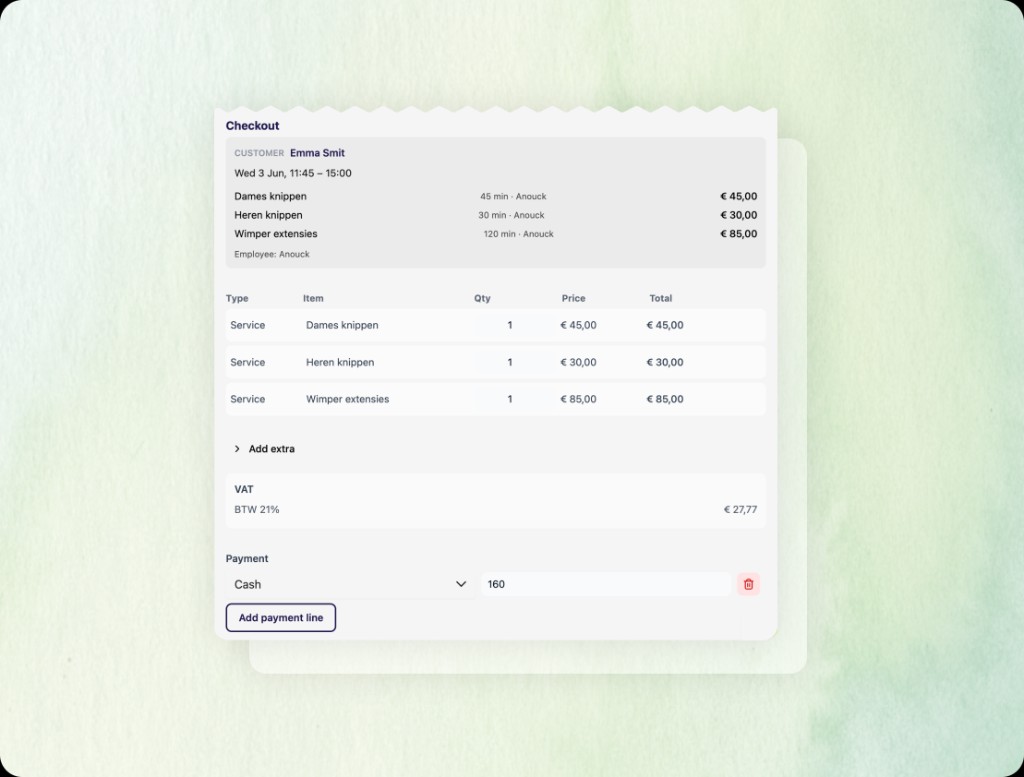Click the quantity value for Wimper extensies row
The image size is (1024, 777).
click(509, 399)
